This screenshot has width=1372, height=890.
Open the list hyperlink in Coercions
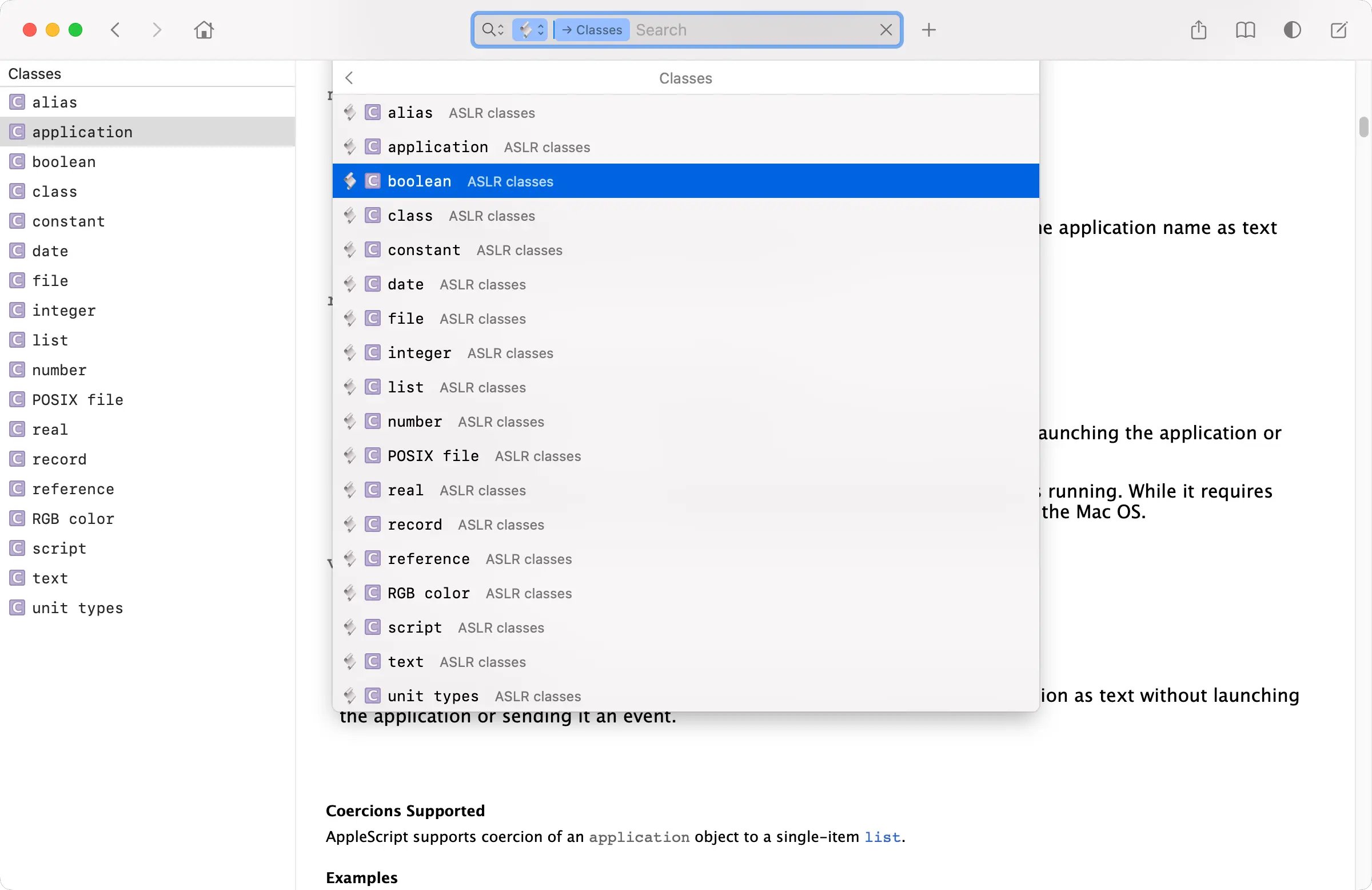[x=882, y=837]
